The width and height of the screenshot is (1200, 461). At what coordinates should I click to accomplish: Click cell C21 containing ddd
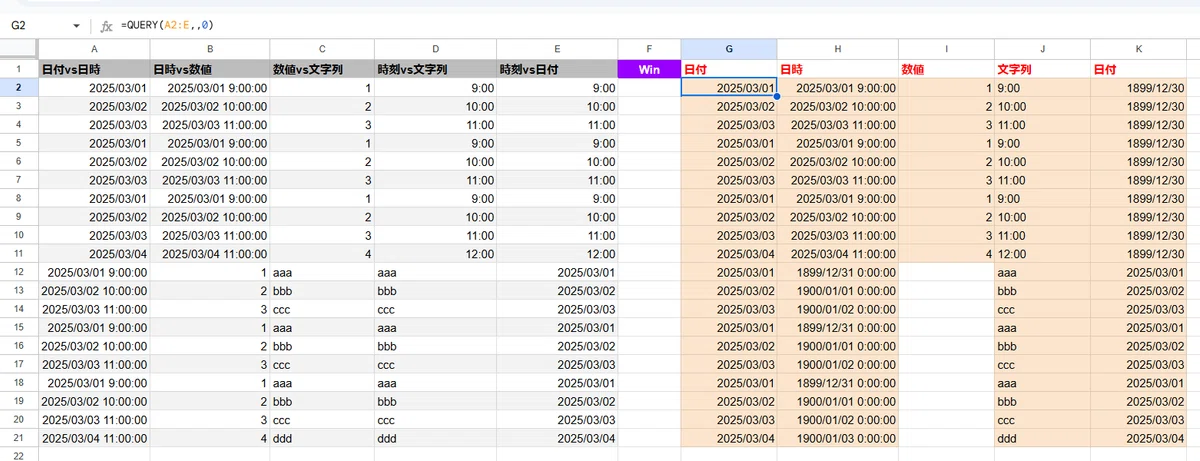(322, 438)
